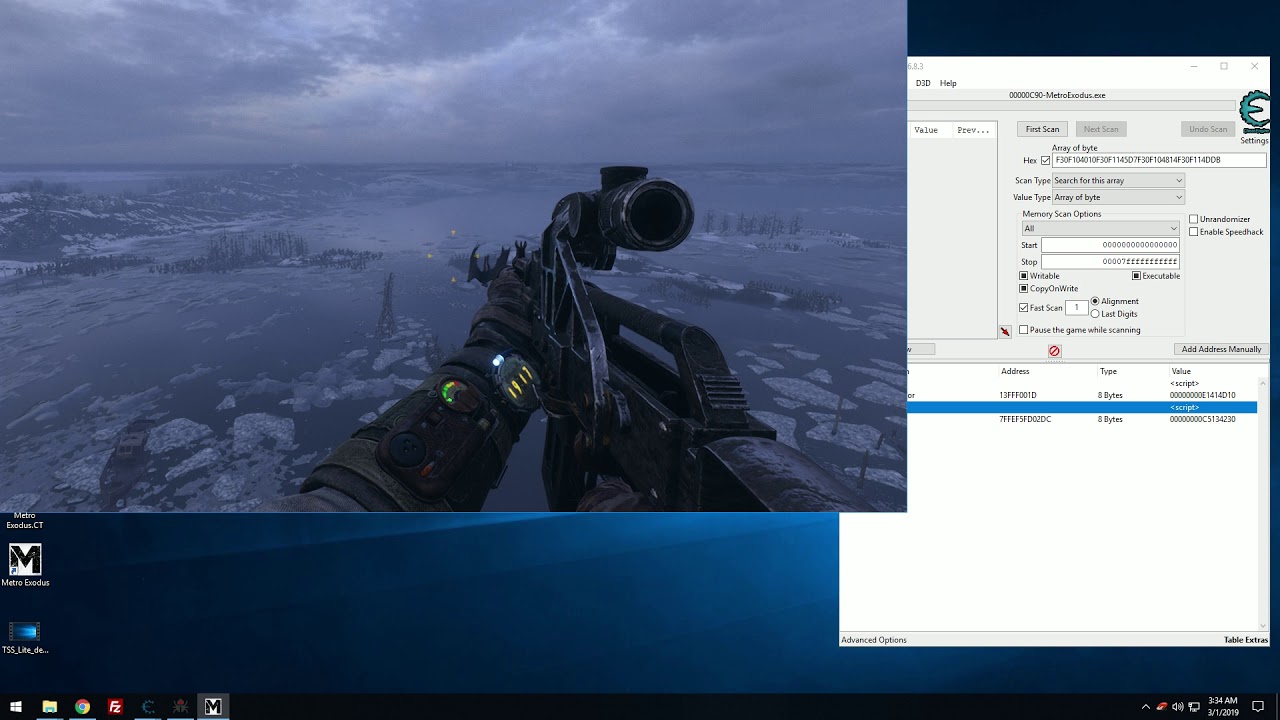Select the highlighted <script> row
This screenshot has height=720, width=1280.
[x=1082, y=407]
